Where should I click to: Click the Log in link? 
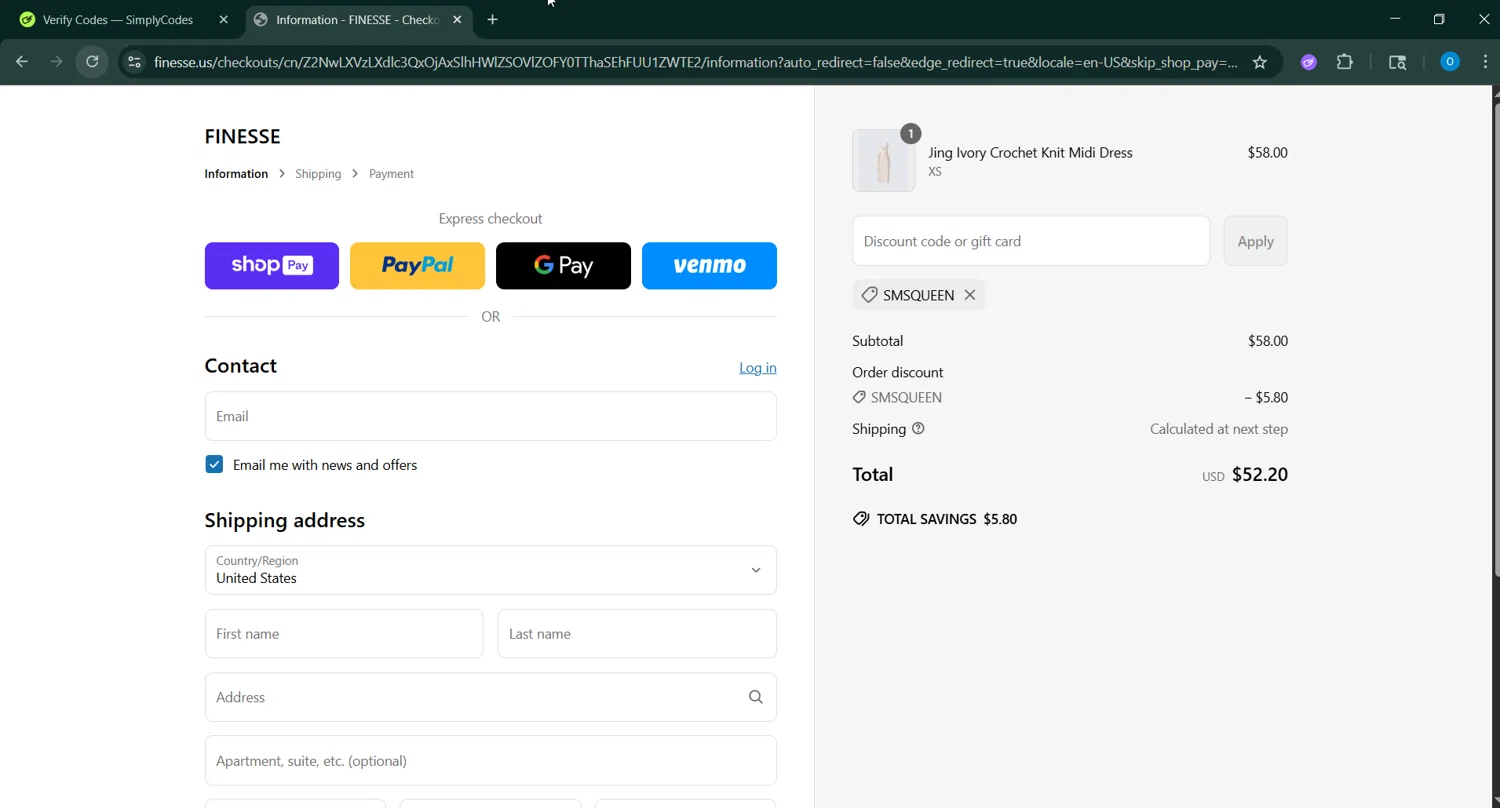pyautogui.click(x=757, y=368)
